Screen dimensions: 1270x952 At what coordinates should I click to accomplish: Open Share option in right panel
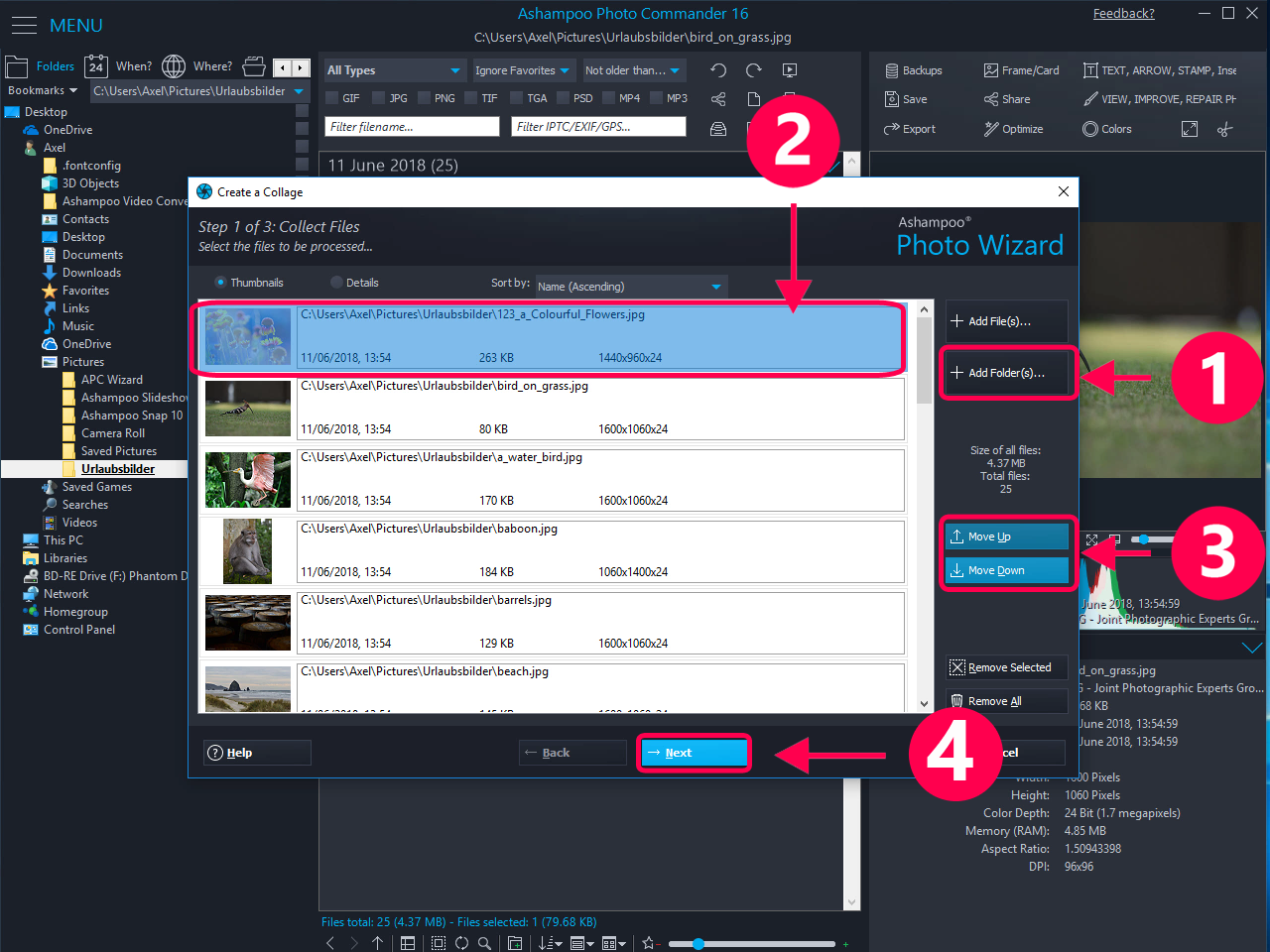(1007, 99)
